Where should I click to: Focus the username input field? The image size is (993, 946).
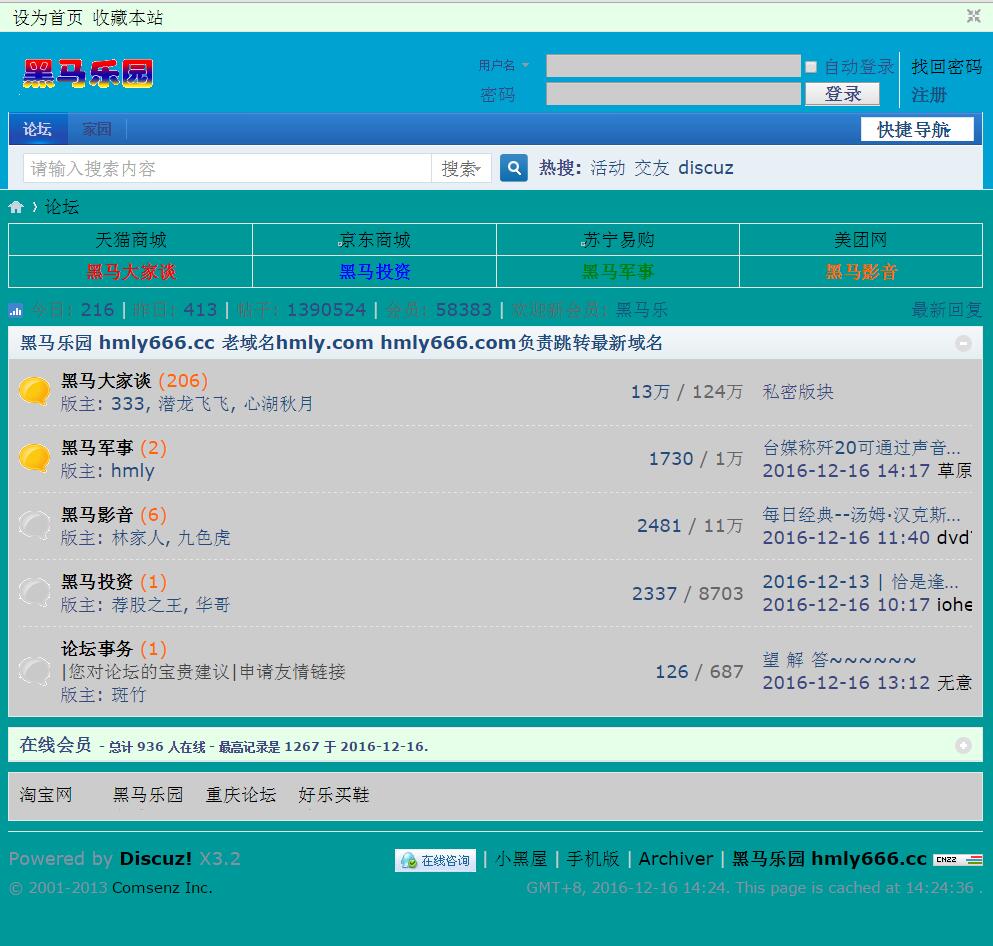(673, 66)
